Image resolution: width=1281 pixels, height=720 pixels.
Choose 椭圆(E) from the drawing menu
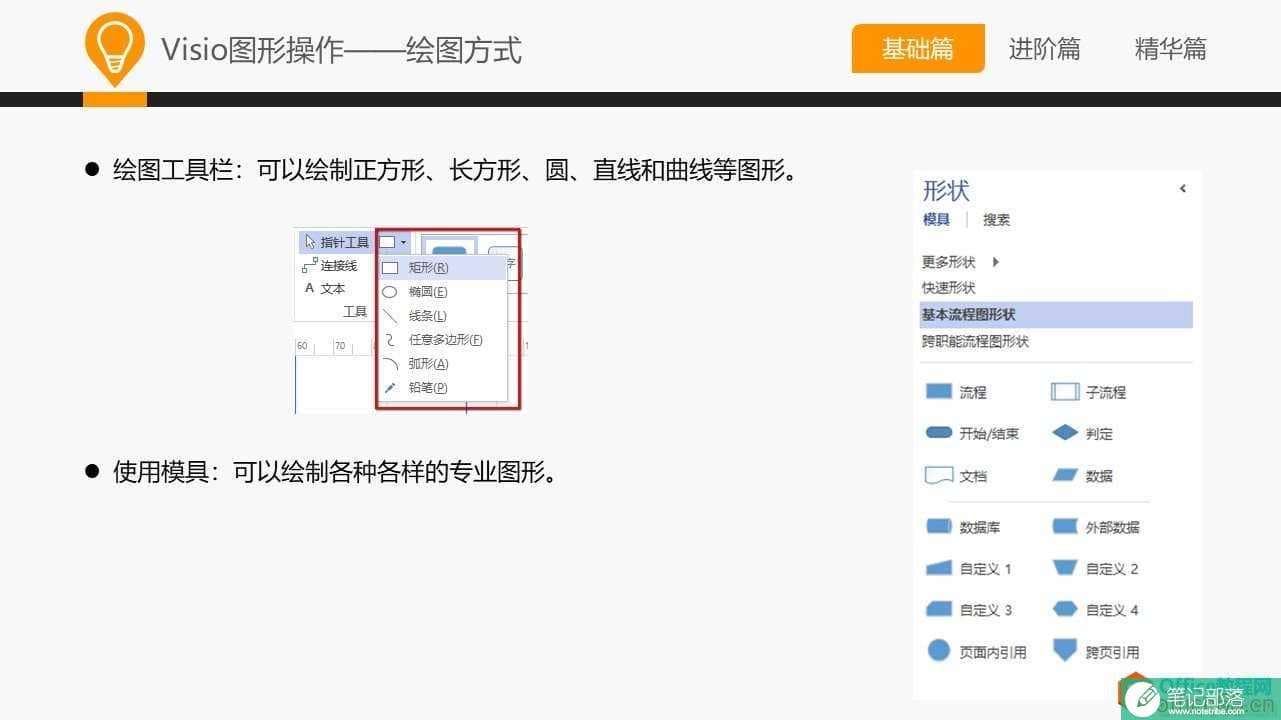coord(442,292)
